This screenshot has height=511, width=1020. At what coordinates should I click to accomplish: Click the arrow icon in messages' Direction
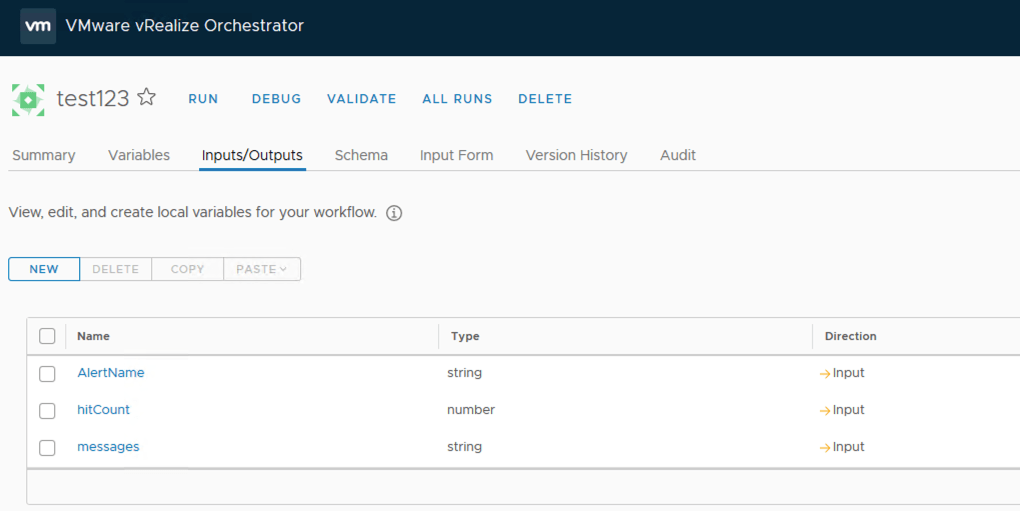[x=825, y=447]
